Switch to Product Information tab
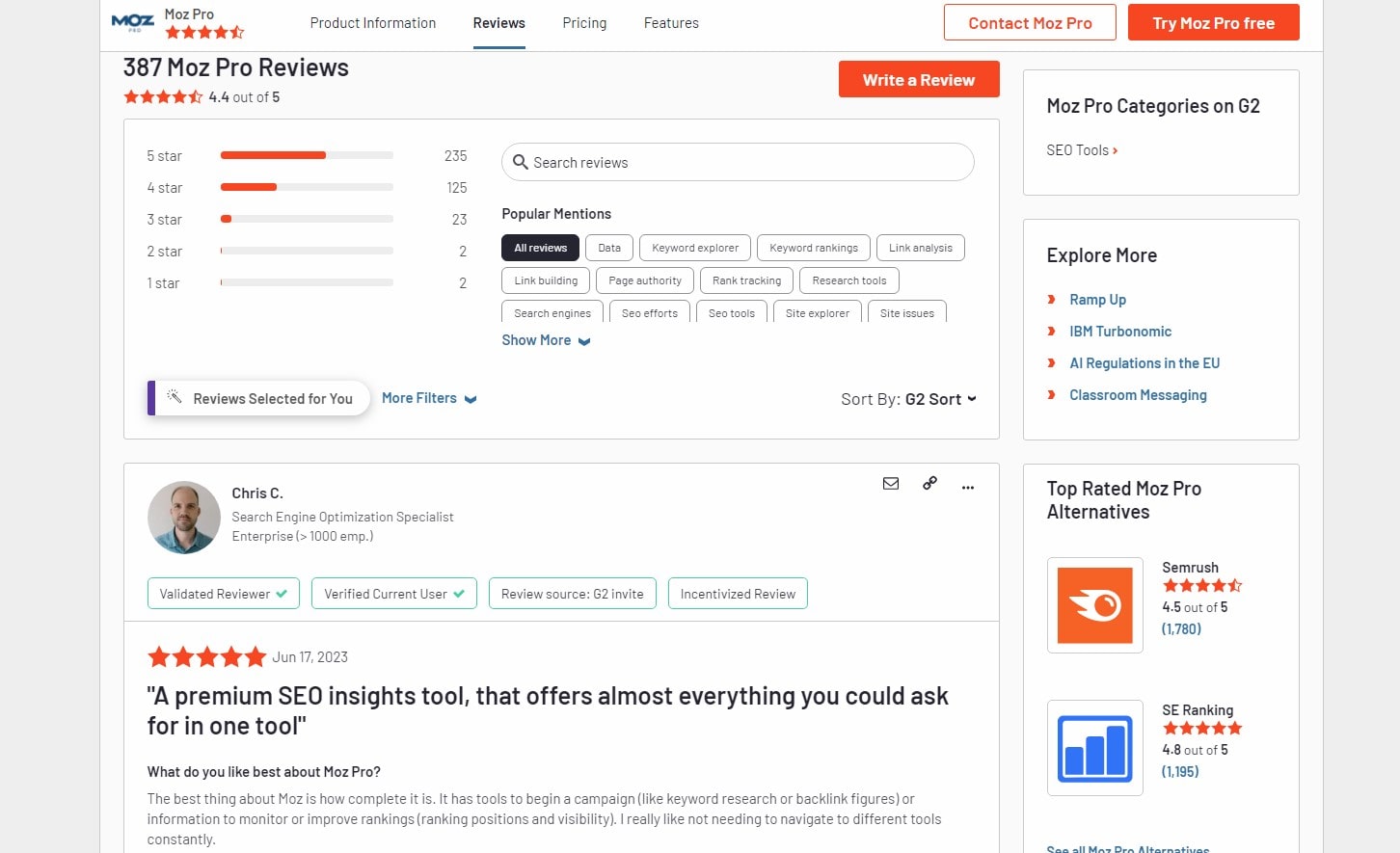The width and height of the screenshot is (1400, 853). [373, 23]
